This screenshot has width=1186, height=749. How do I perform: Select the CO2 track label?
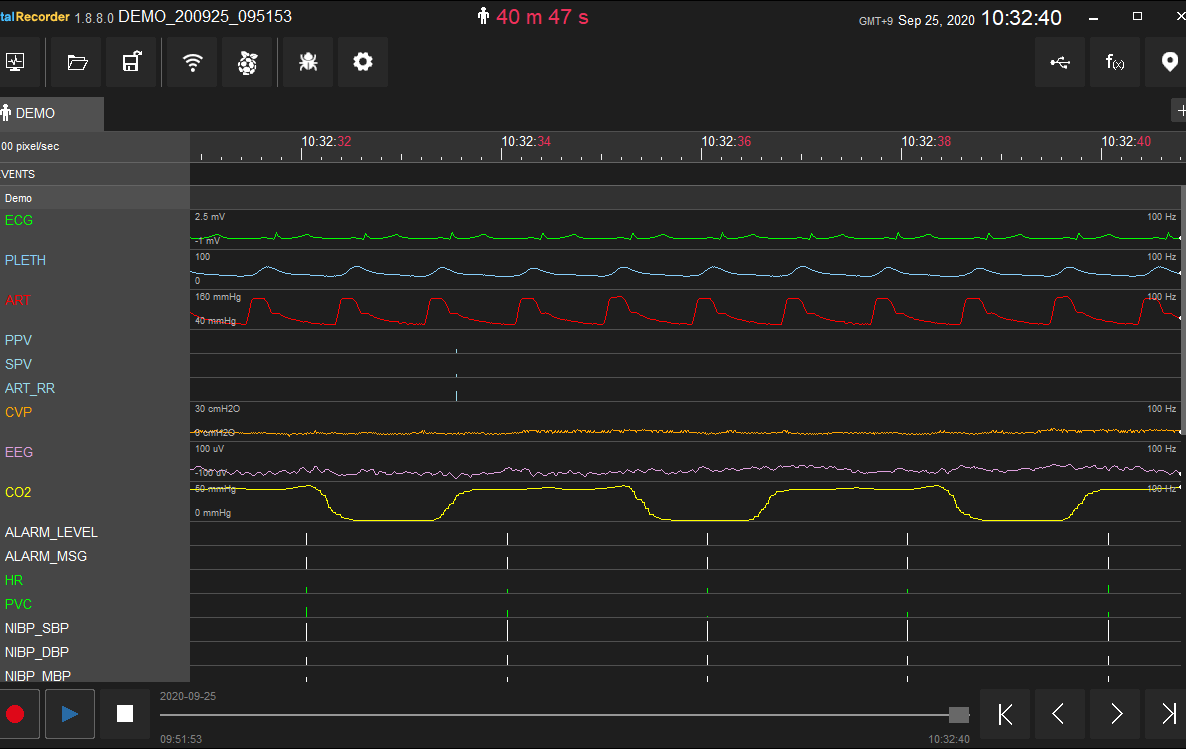pyautogui.click(x=18, y=493)
